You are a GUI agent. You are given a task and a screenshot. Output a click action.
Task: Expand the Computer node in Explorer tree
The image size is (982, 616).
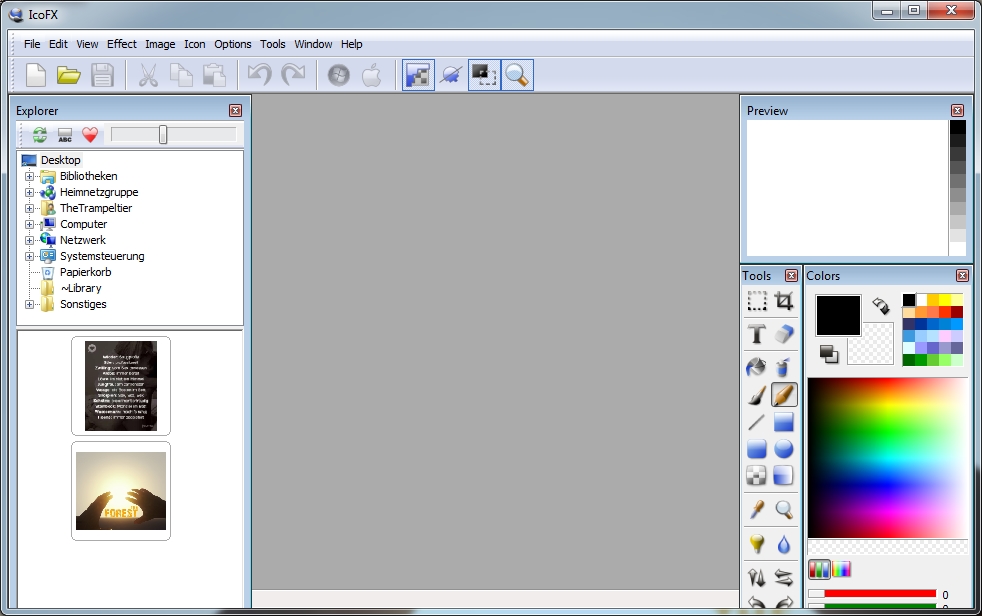(30, 224)
